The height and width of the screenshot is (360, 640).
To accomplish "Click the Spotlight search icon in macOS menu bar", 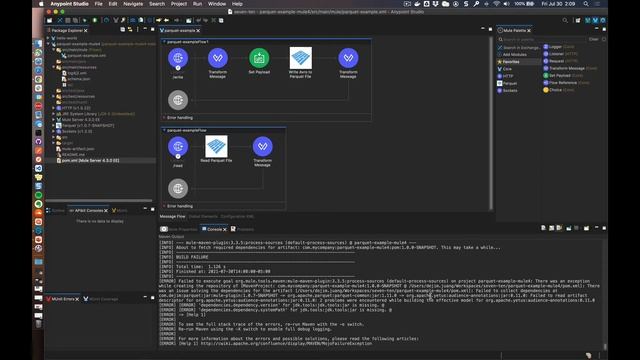I will (x=586, y=4).
